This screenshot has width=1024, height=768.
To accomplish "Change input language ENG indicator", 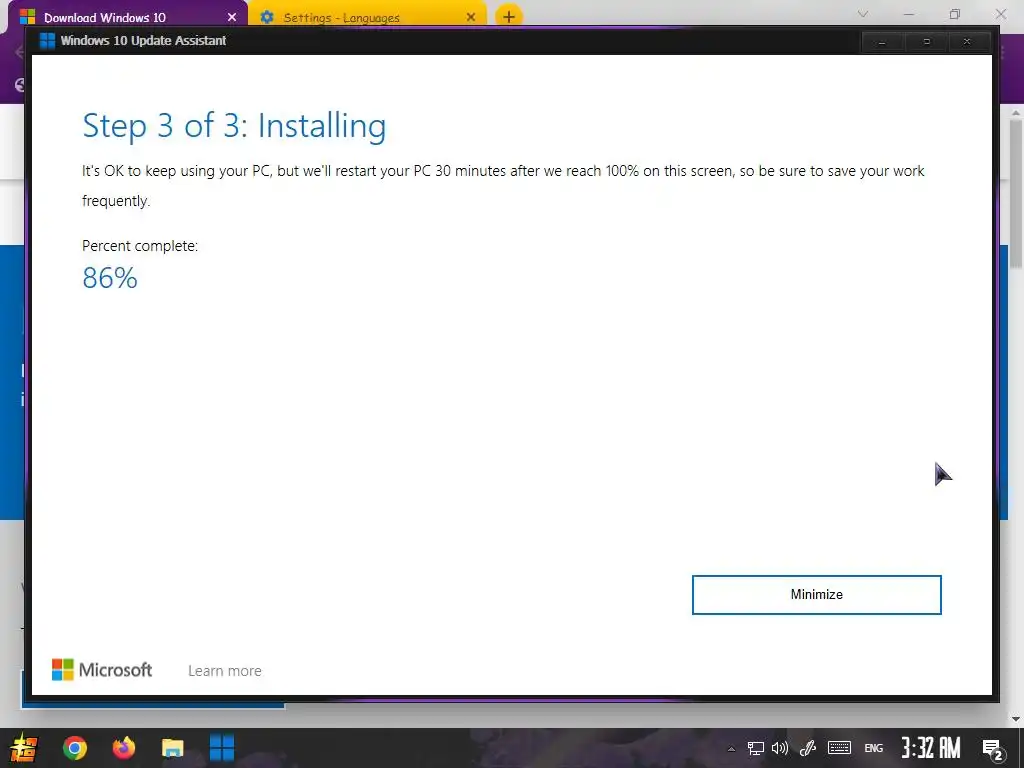I will pos(874,748).
